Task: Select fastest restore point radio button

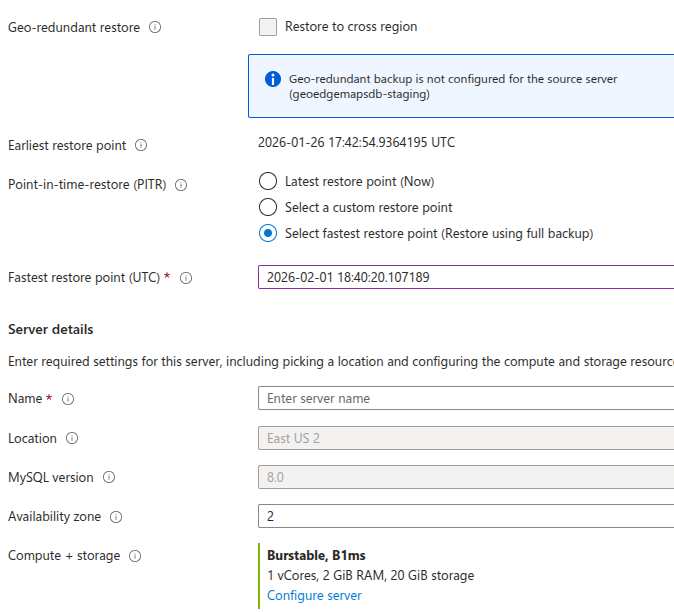Action: 268,233
